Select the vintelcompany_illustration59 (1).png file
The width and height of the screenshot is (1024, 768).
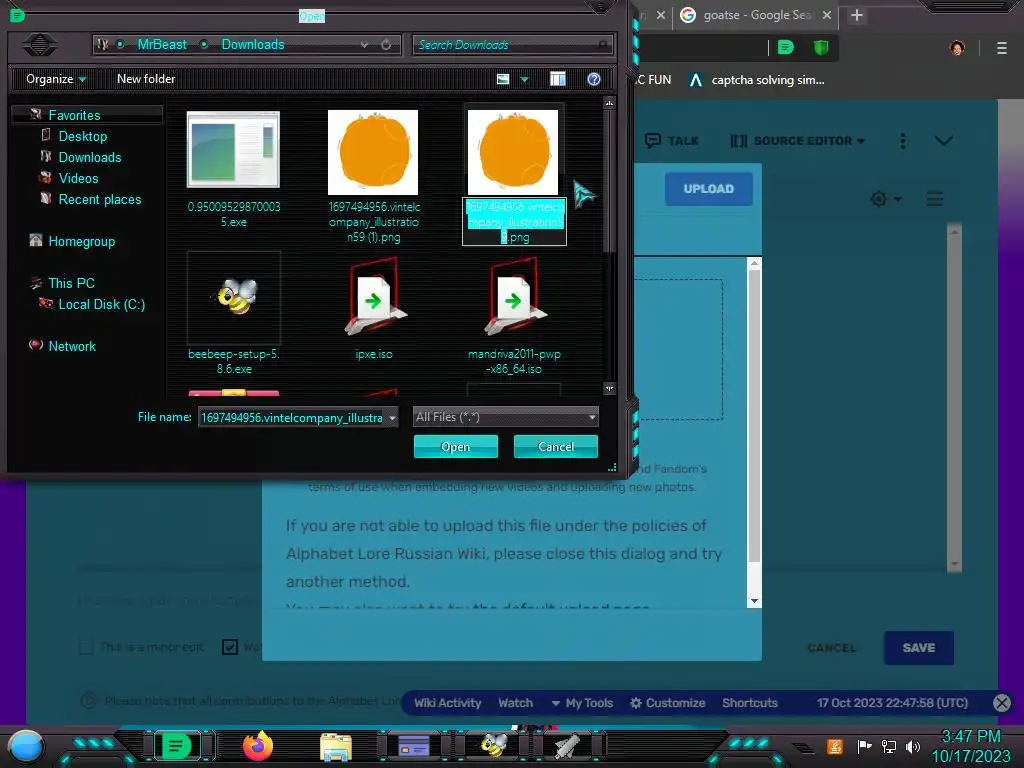[x=373, y=152]
